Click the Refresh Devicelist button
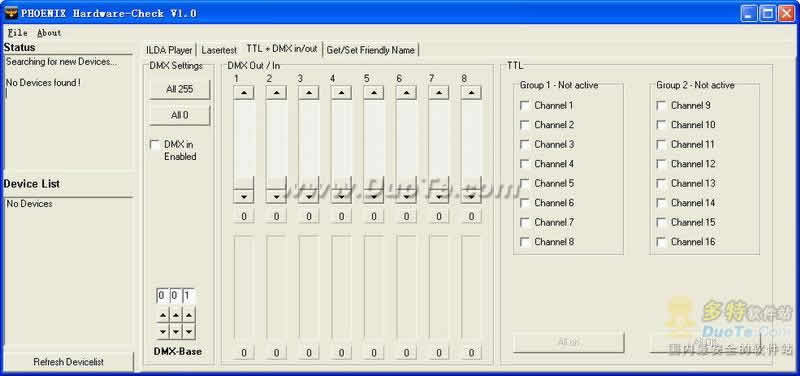 click(68, 362)
